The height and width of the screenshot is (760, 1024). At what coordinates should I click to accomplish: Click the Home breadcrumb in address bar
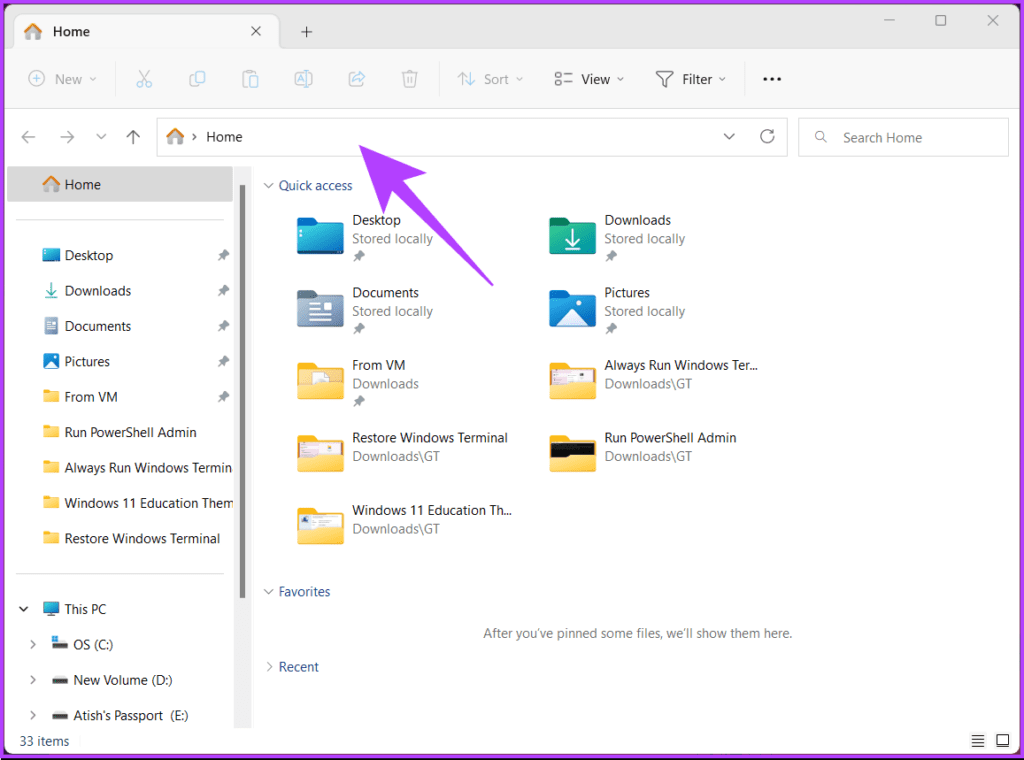pos(224,136)
